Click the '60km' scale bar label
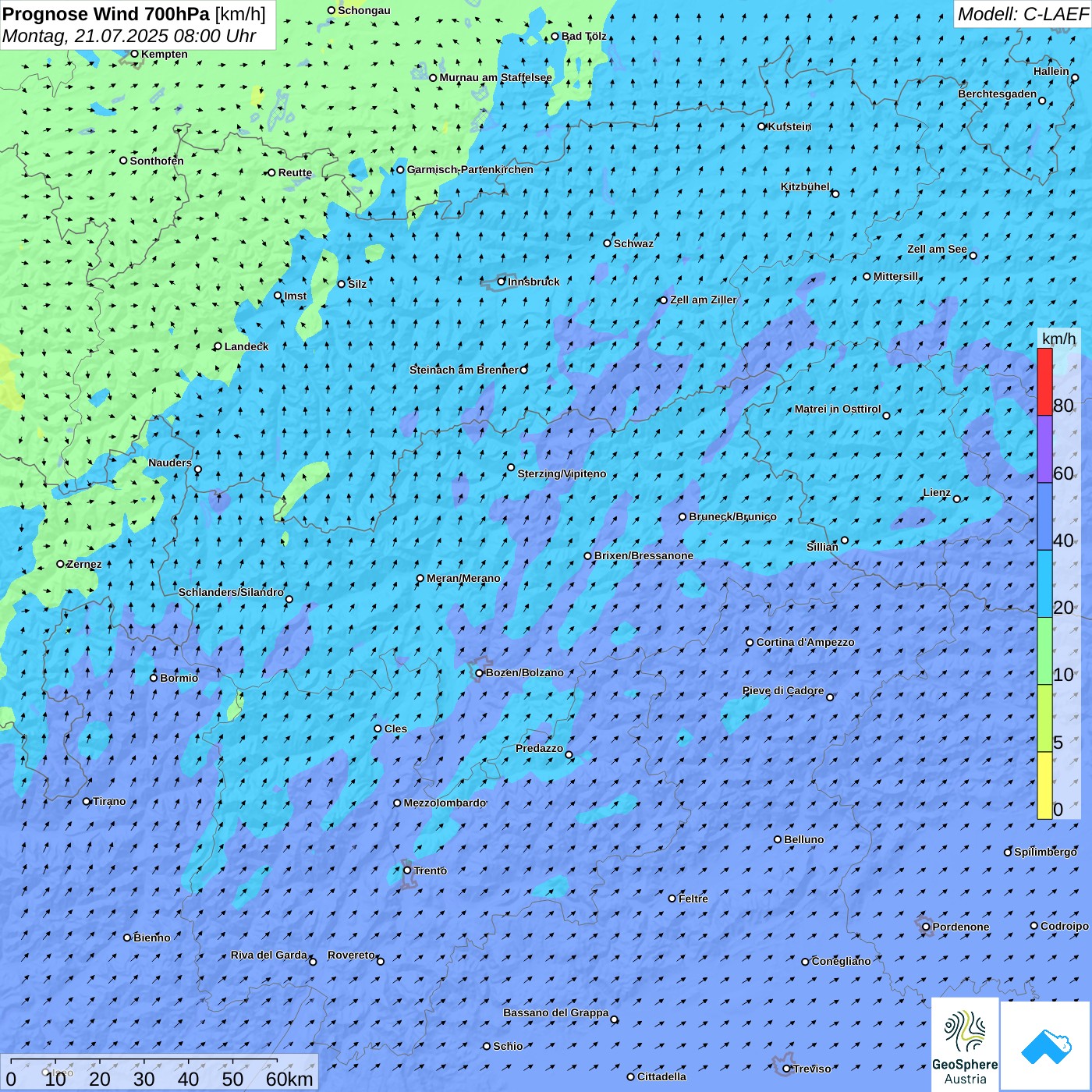This screenshot has height=1092, width=1092. pos(289,1079)
